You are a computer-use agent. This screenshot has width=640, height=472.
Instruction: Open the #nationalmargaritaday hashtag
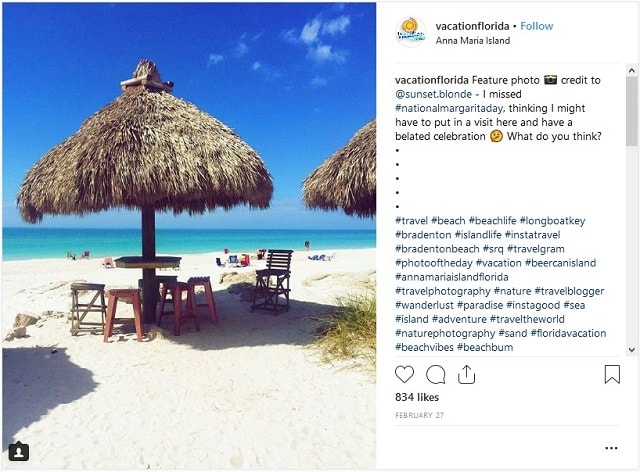(x=449, y=108)
